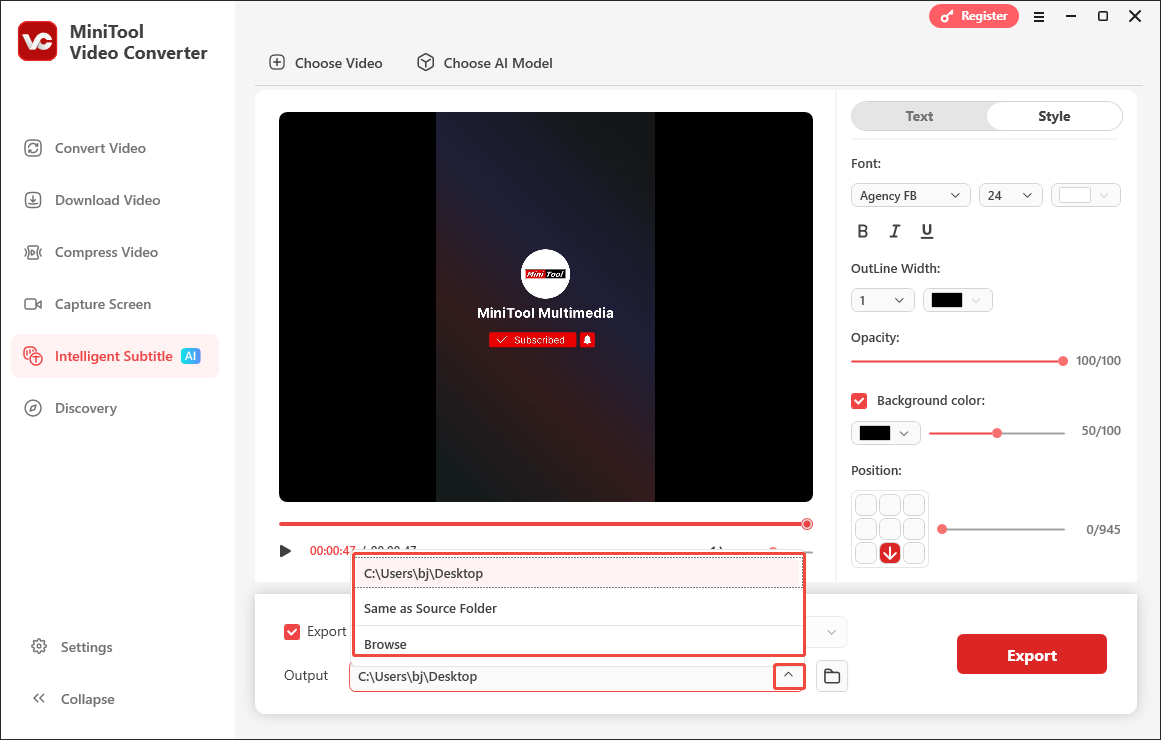Click the red Export button
This screenshot has height=740, width=1161.
tap(1031, 654)
